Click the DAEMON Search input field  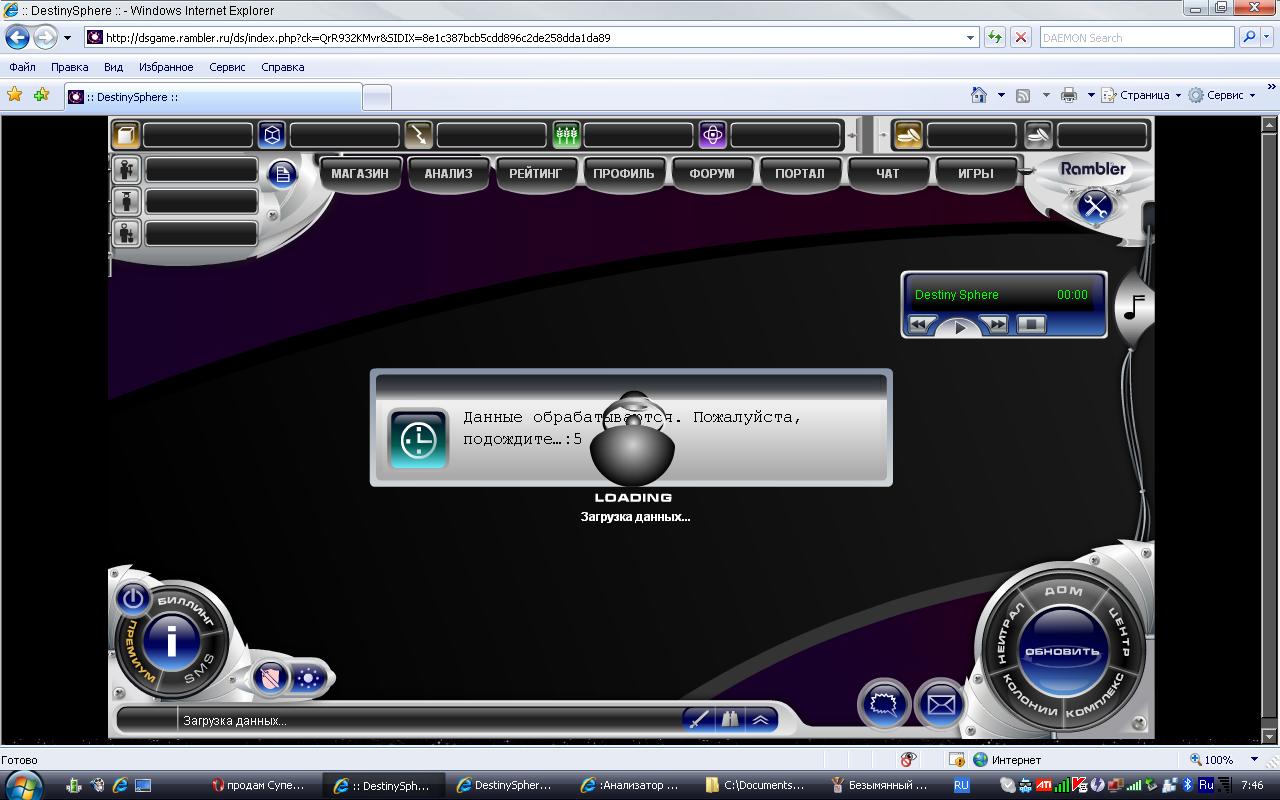pos(1136,38)
